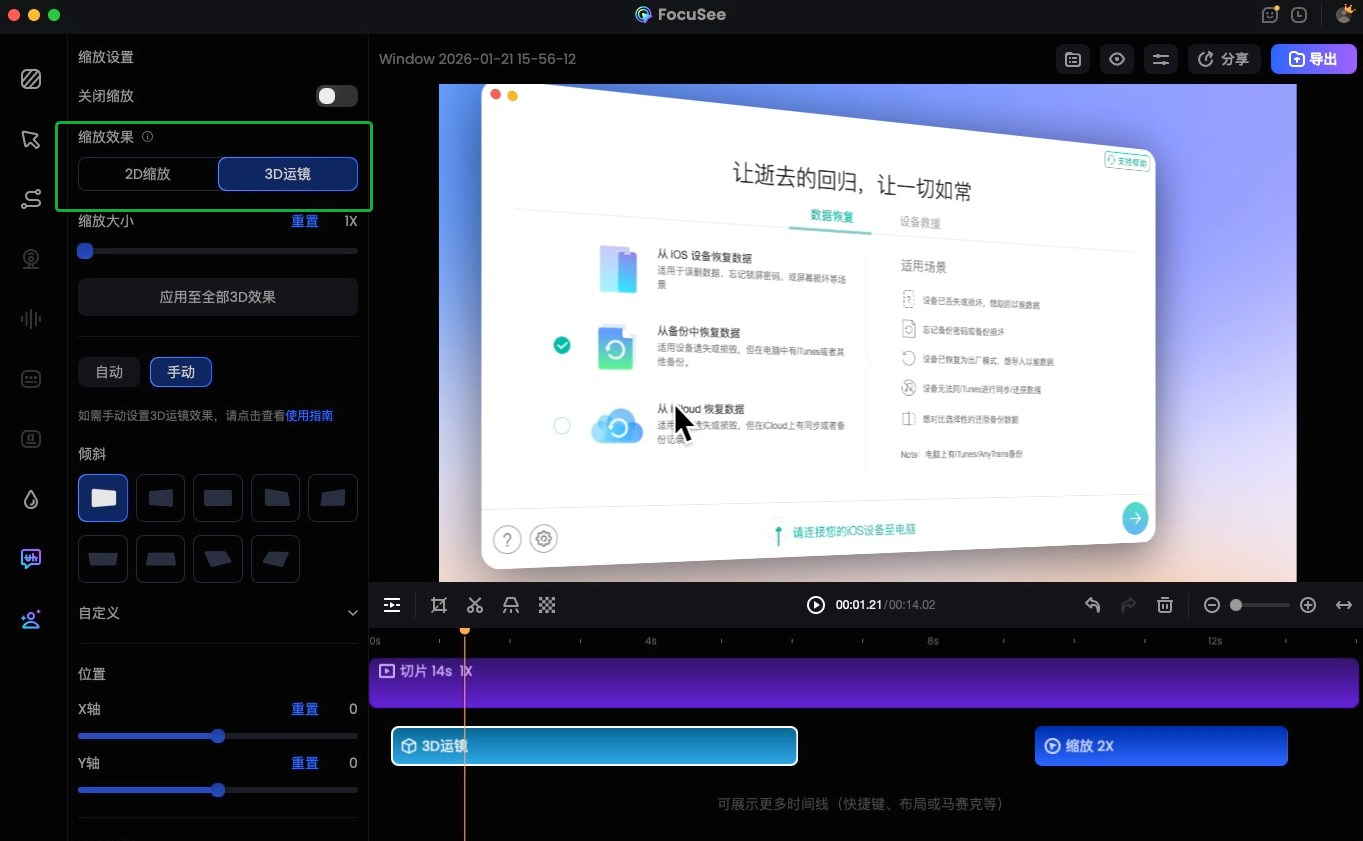Click the project title Window 2026-01-21 15-56-12
This screenshot has height=841, width=1363.
tap(477, 59)
